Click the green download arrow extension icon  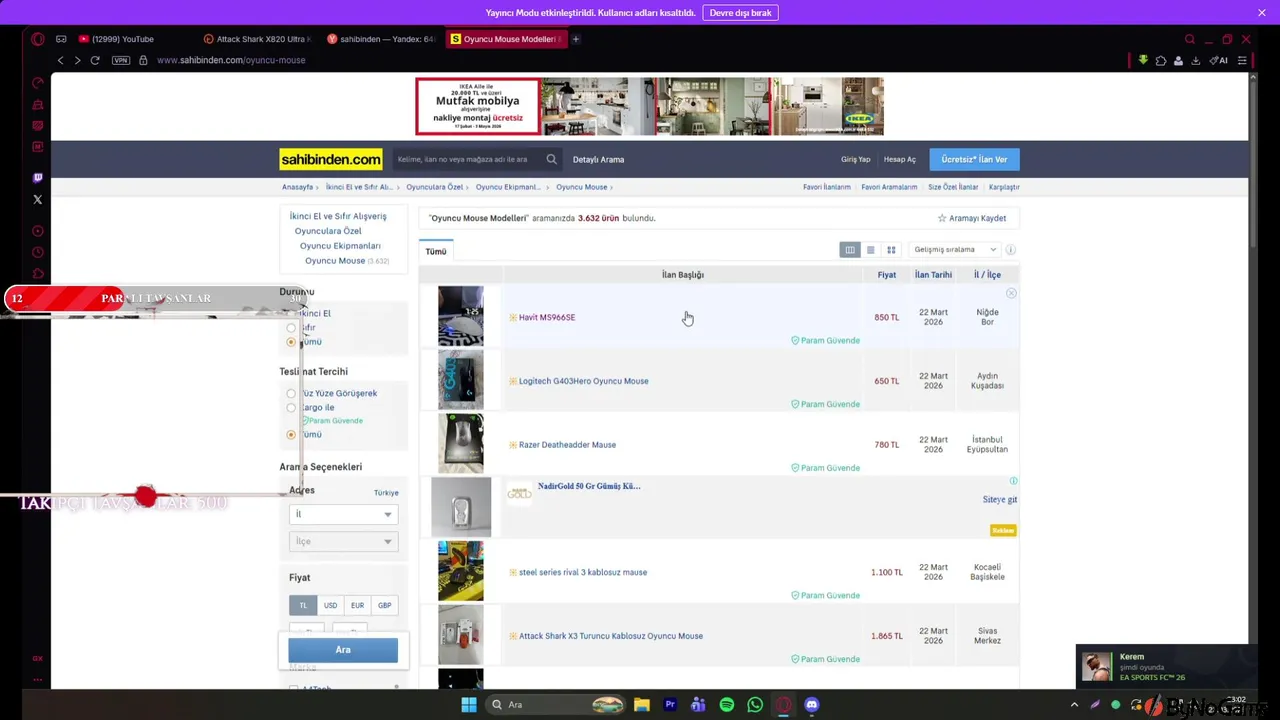tap(1143, 60)
